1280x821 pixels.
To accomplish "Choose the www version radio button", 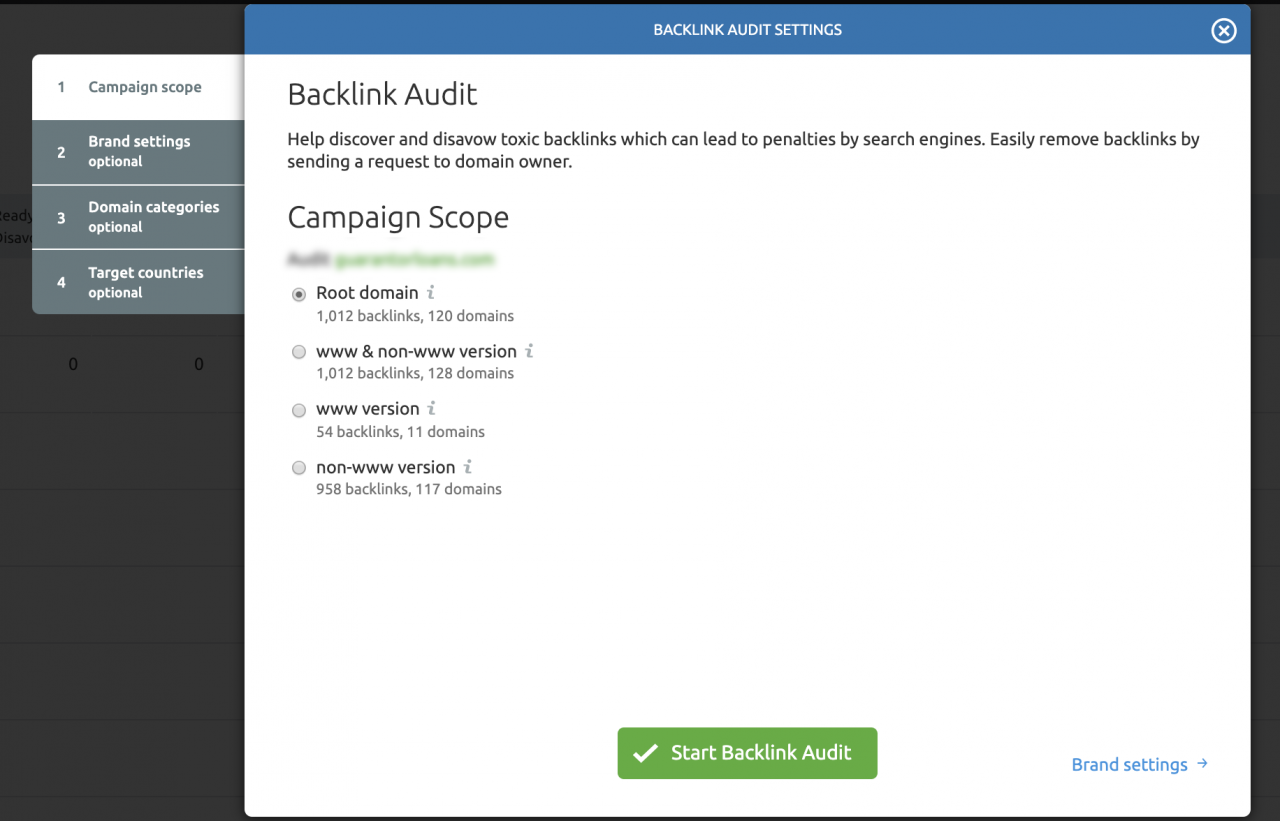I will (299, 410).
